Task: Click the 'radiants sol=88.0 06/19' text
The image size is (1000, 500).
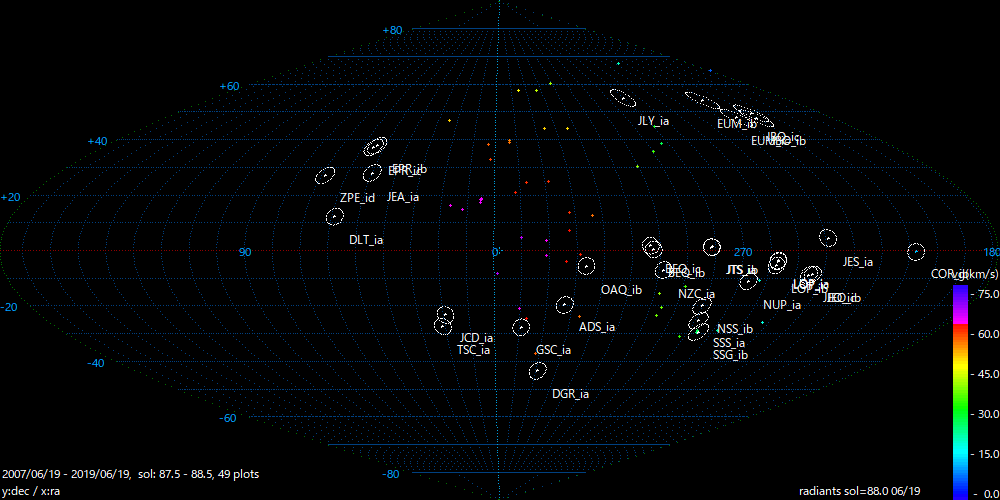Action: [860, 491]
